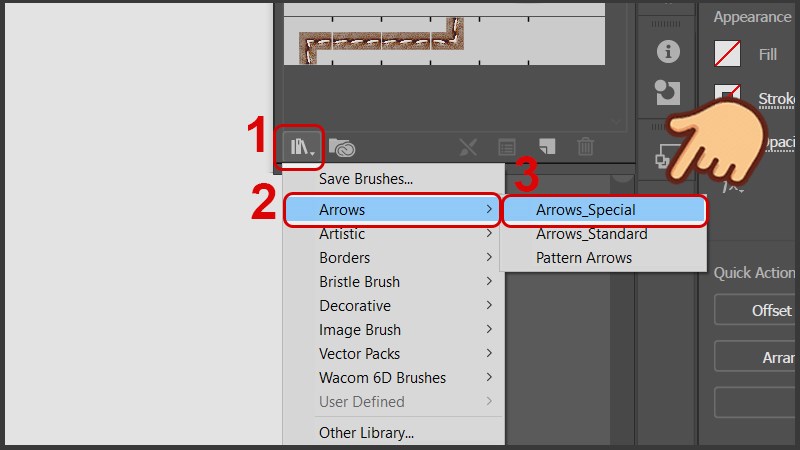Click Remove Brush Stroke icon
This screenshot has width=800, height=450.
[468, 148]
